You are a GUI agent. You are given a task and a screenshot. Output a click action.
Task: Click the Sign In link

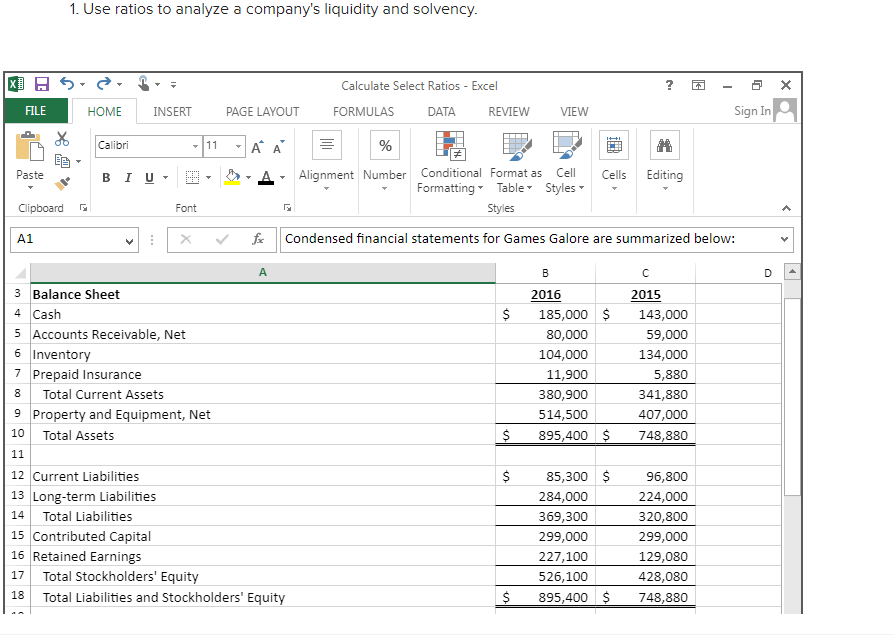click(x=751, y=110)
